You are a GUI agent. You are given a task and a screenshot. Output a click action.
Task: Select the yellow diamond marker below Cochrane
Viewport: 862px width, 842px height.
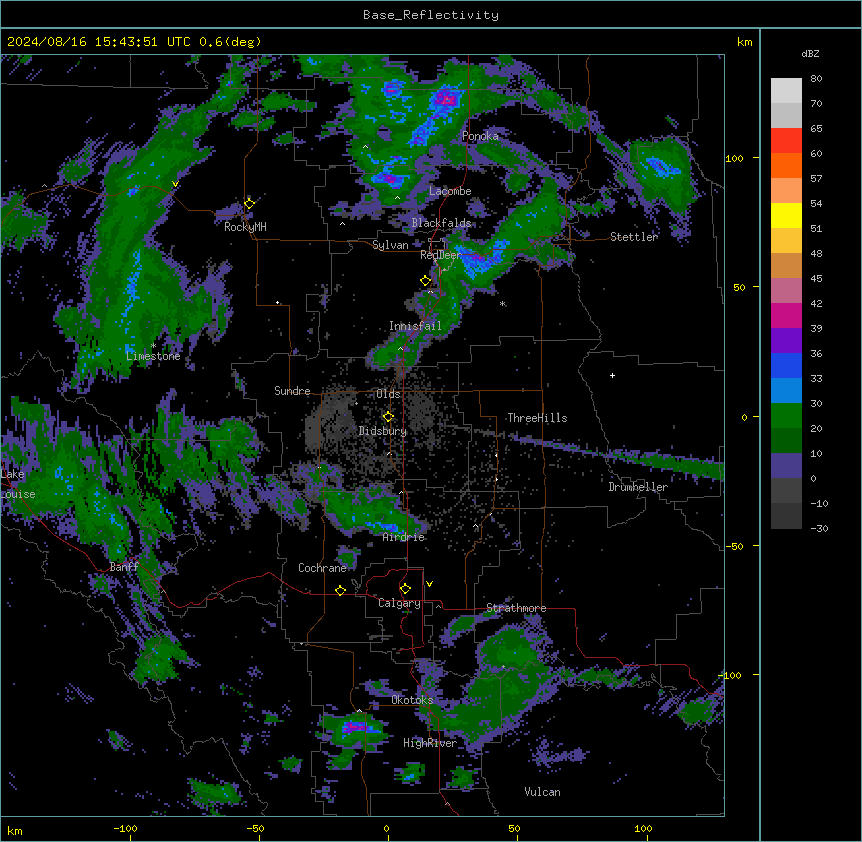(340, 590)
